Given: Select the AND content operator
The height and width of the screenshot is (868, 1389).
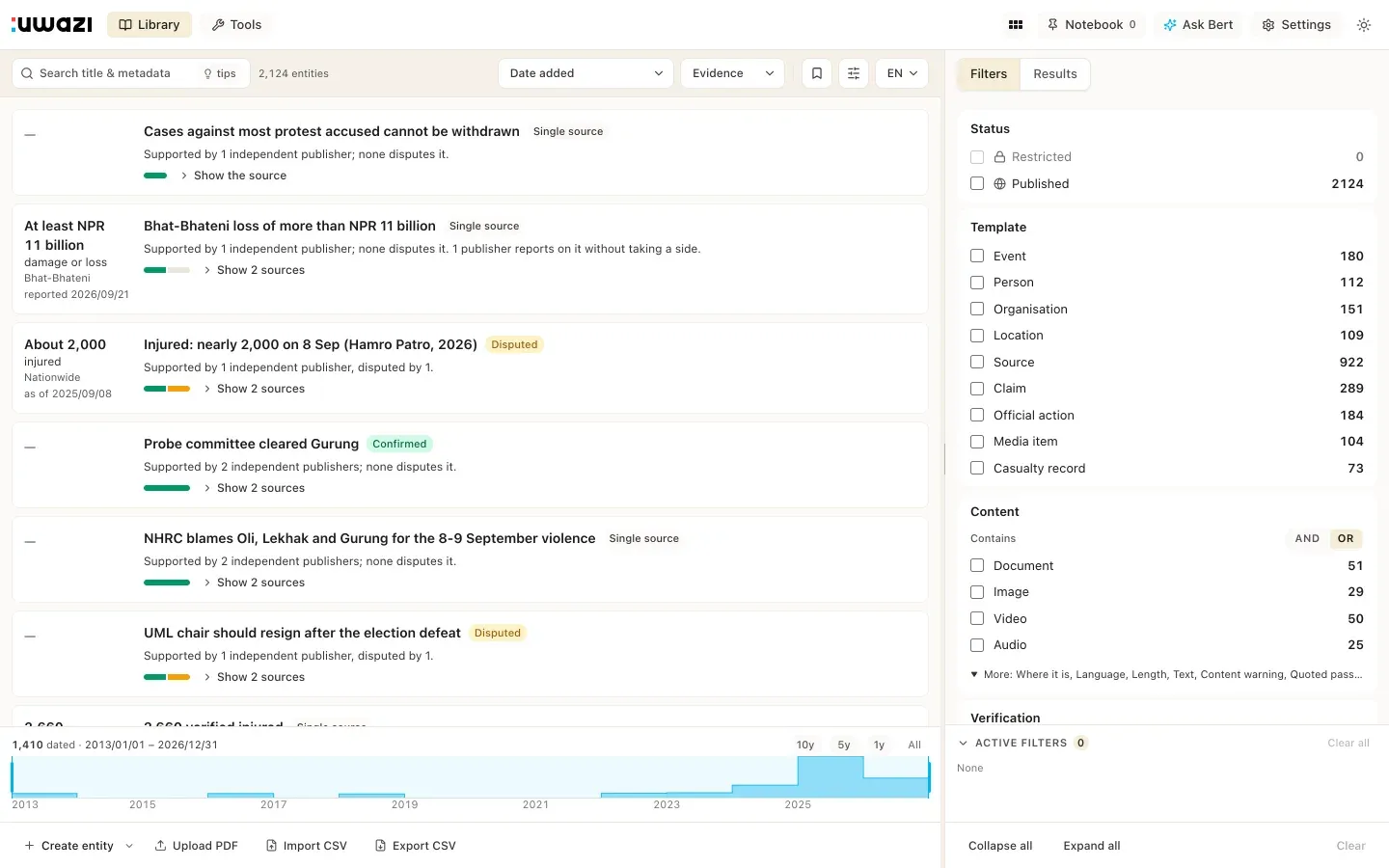Looking at the screenshot, I should point(1307,539).
